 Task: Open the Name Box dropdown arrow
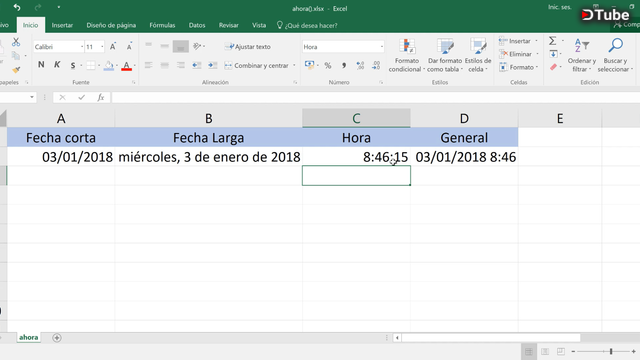click(x=31, y=97)
